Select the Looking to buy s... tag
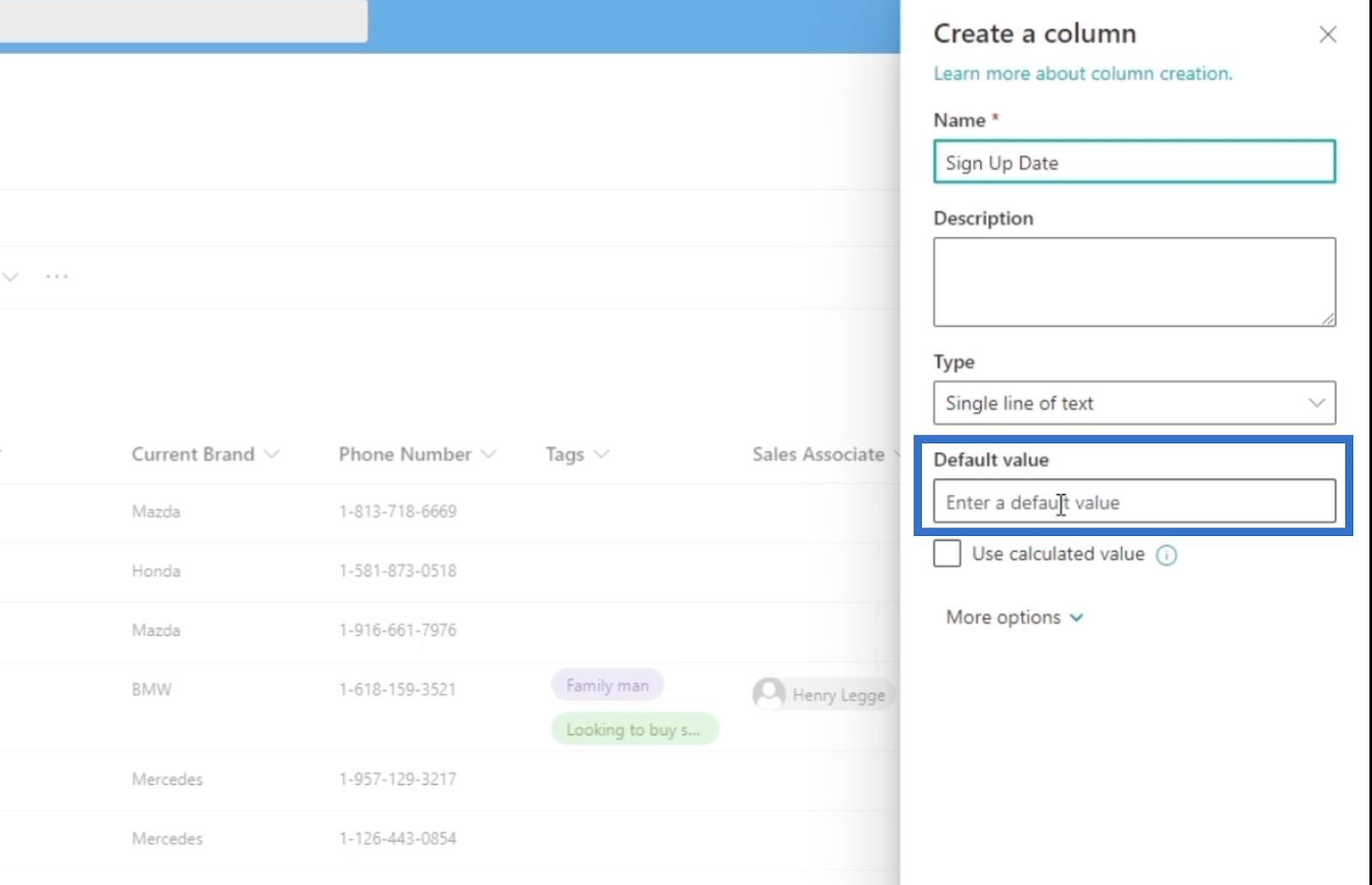The height and width of the screenshot is (885, 1372). tap(635, 730)
